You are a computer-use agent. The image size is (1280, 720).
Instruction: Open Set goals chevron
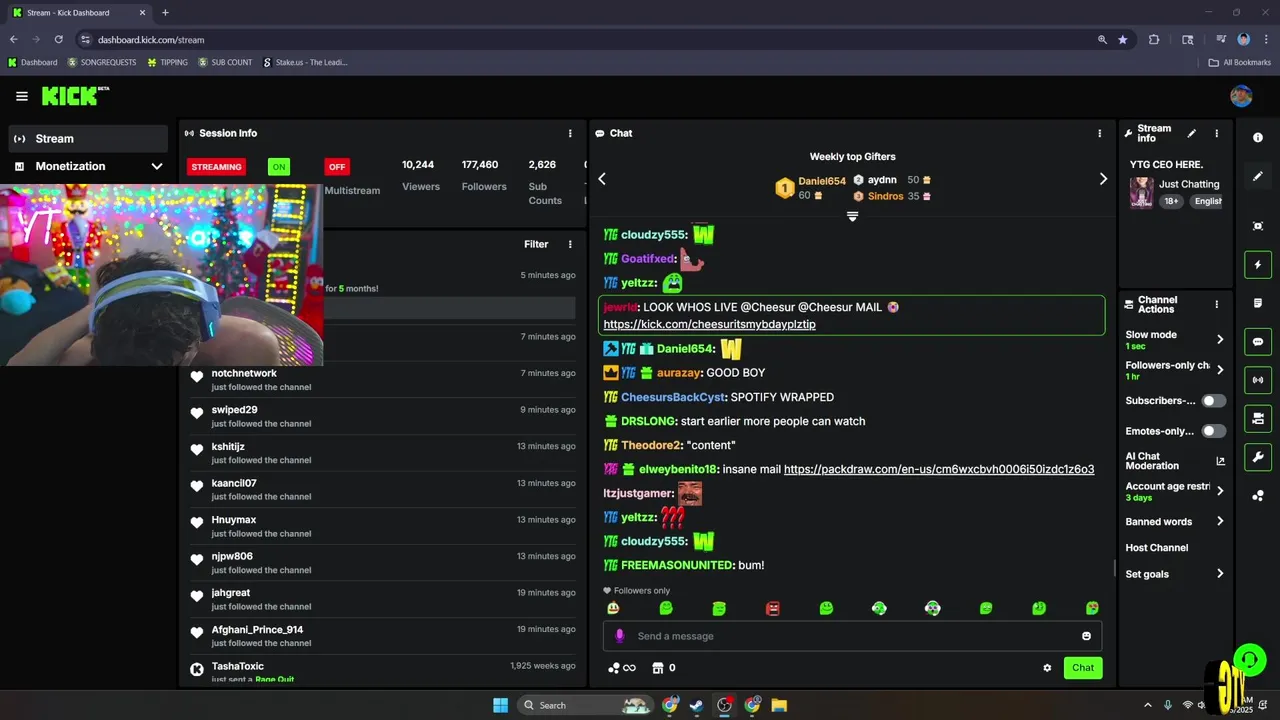[x=1220, y=574]
